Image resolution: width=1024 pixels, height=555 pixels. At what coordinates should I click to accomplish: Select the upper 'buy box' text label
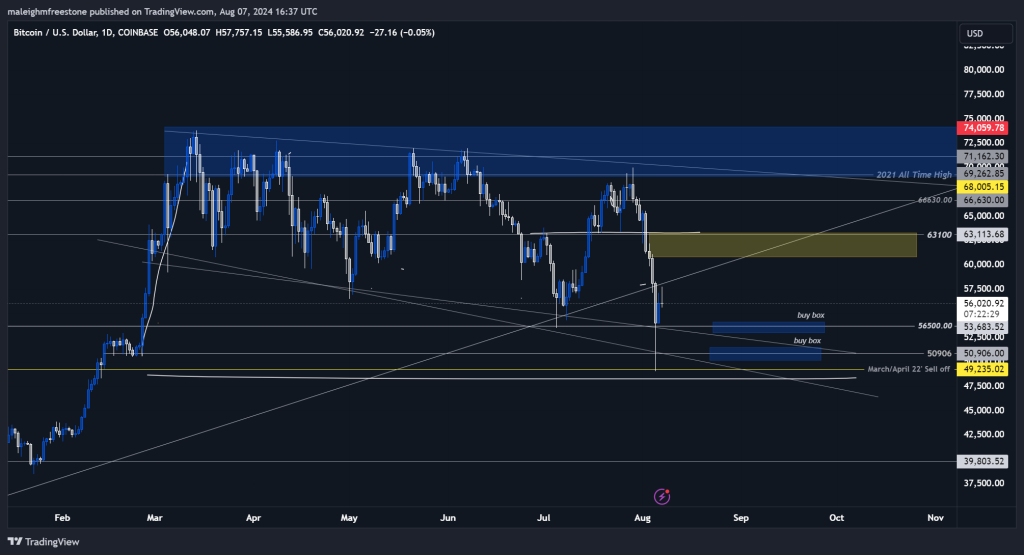(810, 315)
